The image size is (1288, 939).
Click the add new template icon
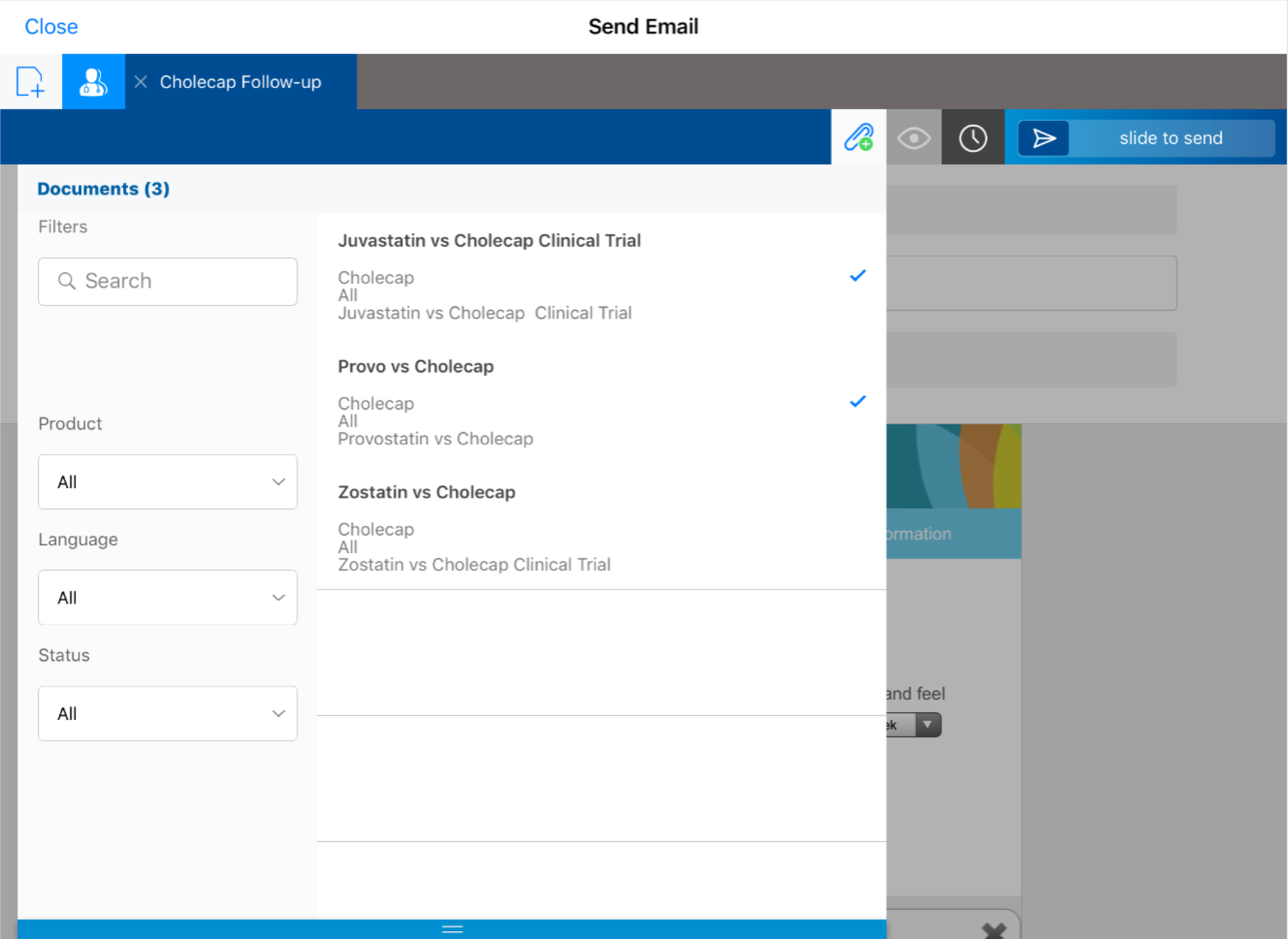30,81
